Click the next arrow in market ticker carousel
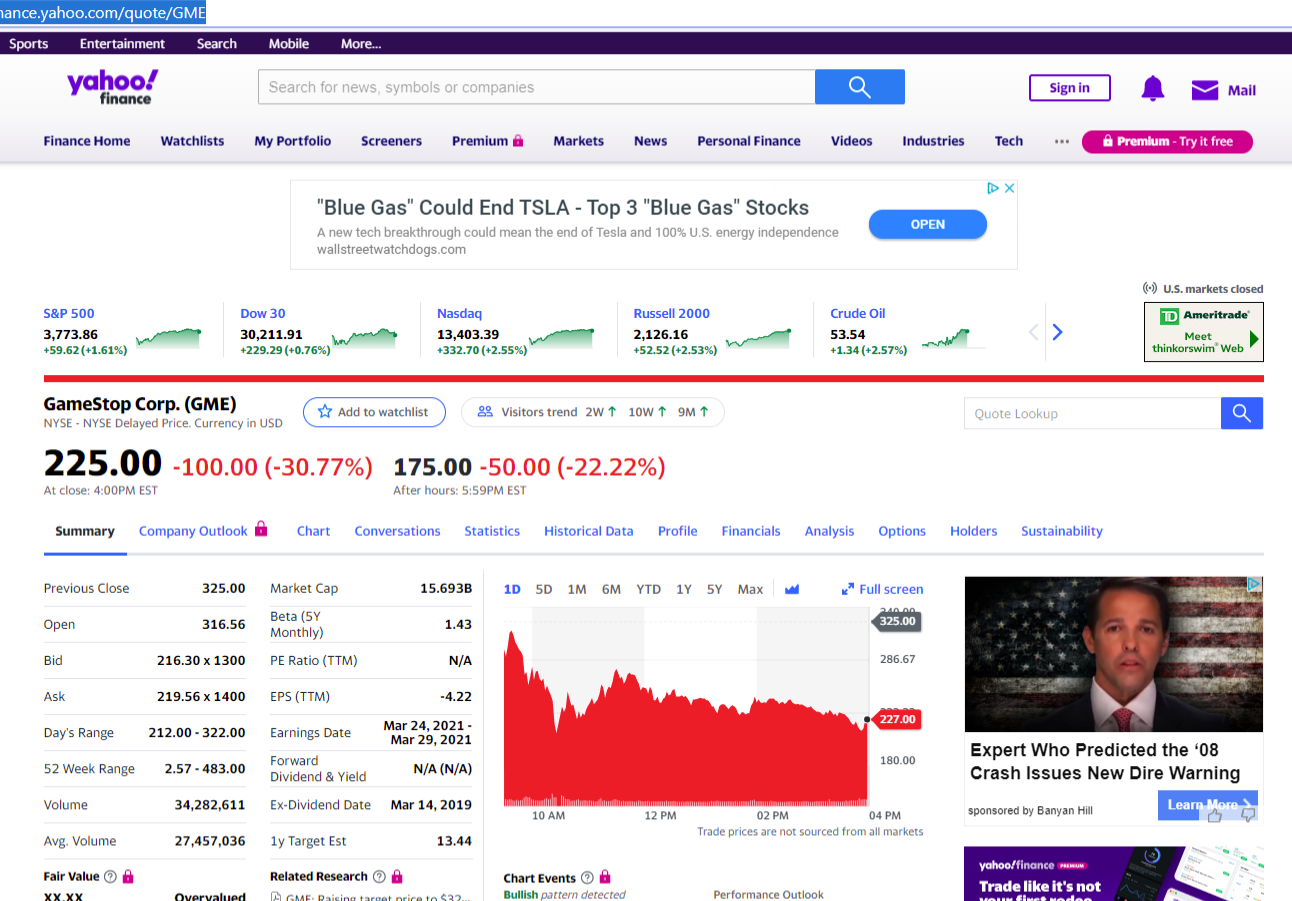The image size is (1292, 901). coord(1058,332)
